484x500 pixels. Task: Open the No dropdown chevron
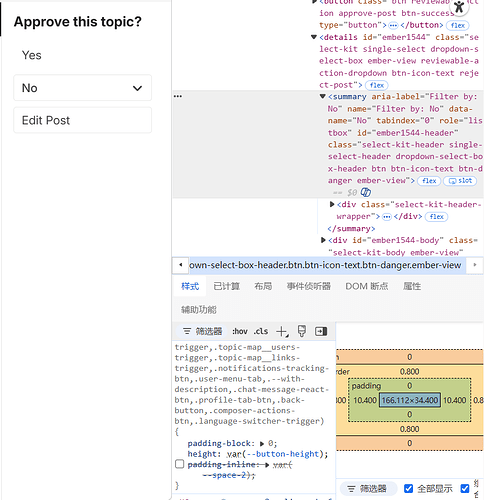(137, 88)
